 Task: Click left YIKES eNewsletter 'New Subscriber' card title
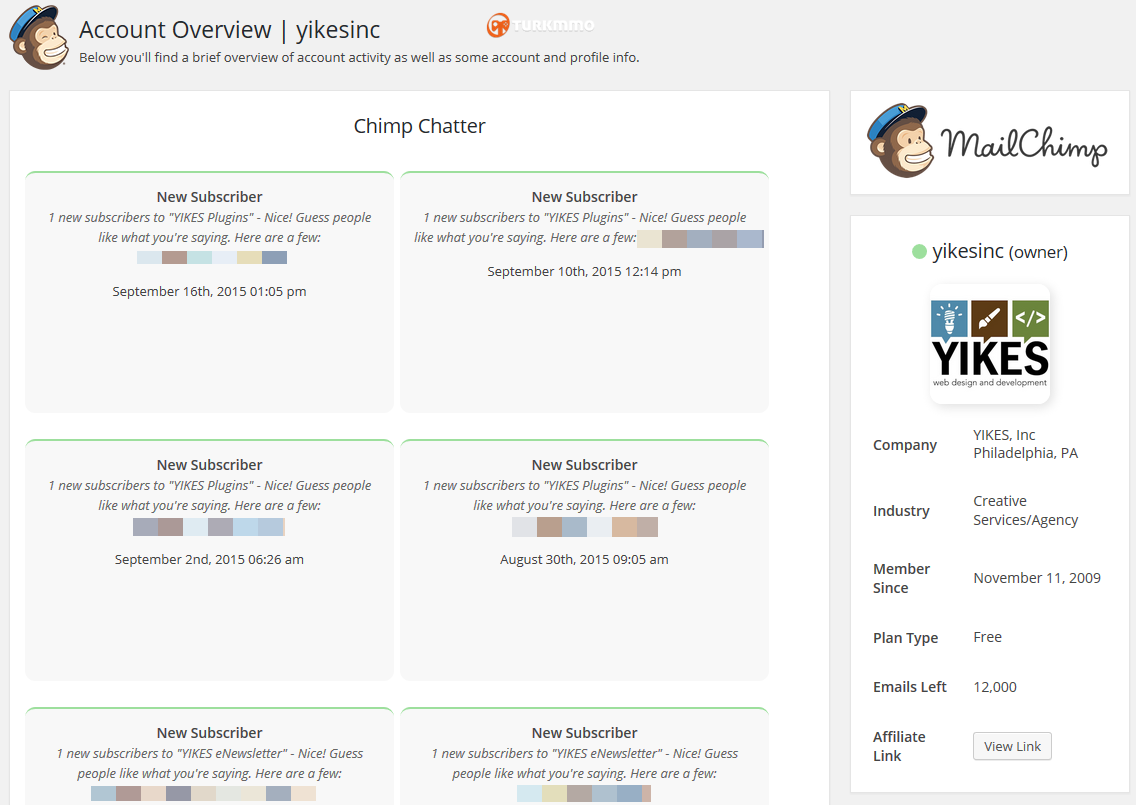[x=209, y=733]
